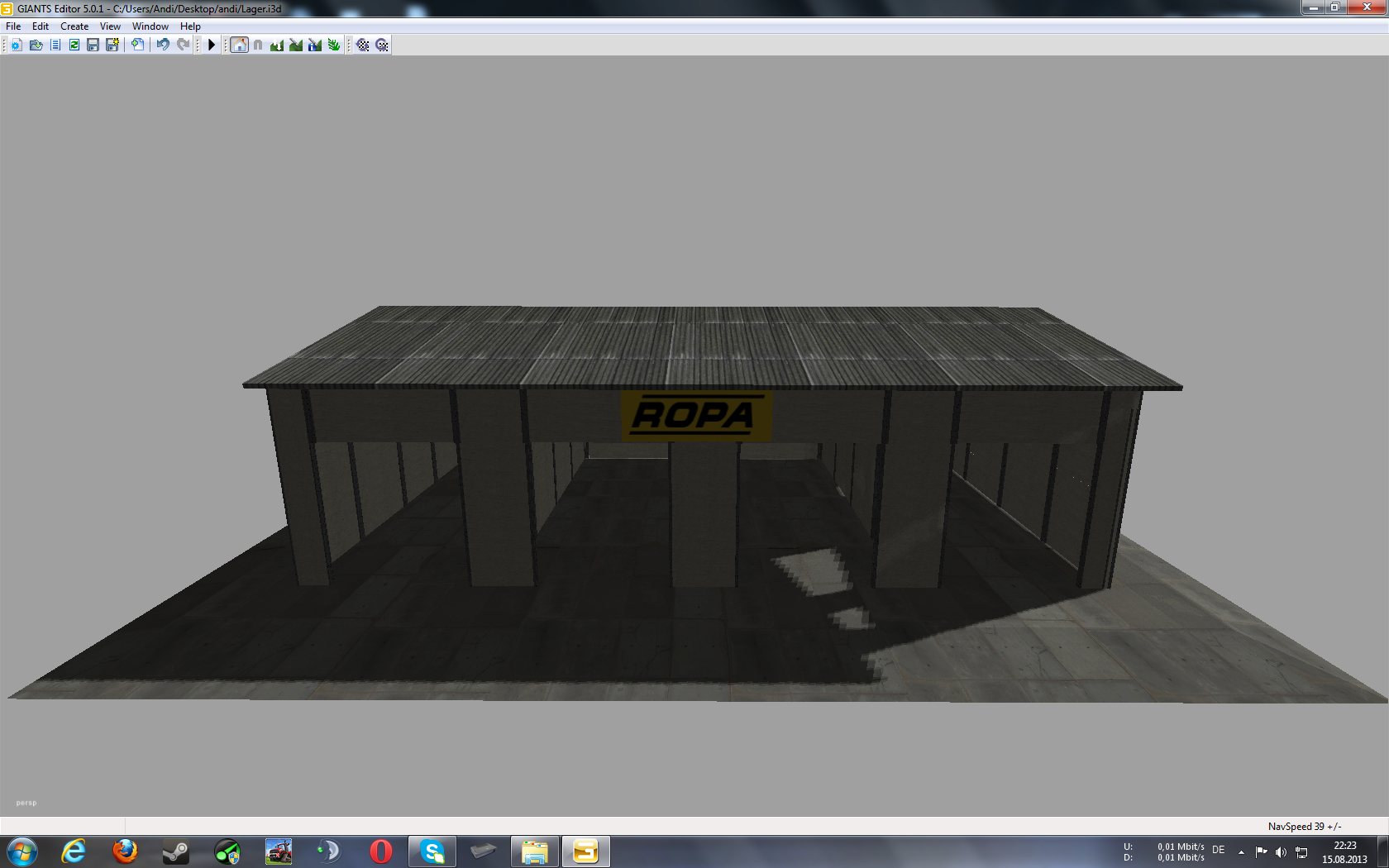This screenshot has width=1389, height=868.
Task: Open the Create menu
Action: tap(74, 26)
